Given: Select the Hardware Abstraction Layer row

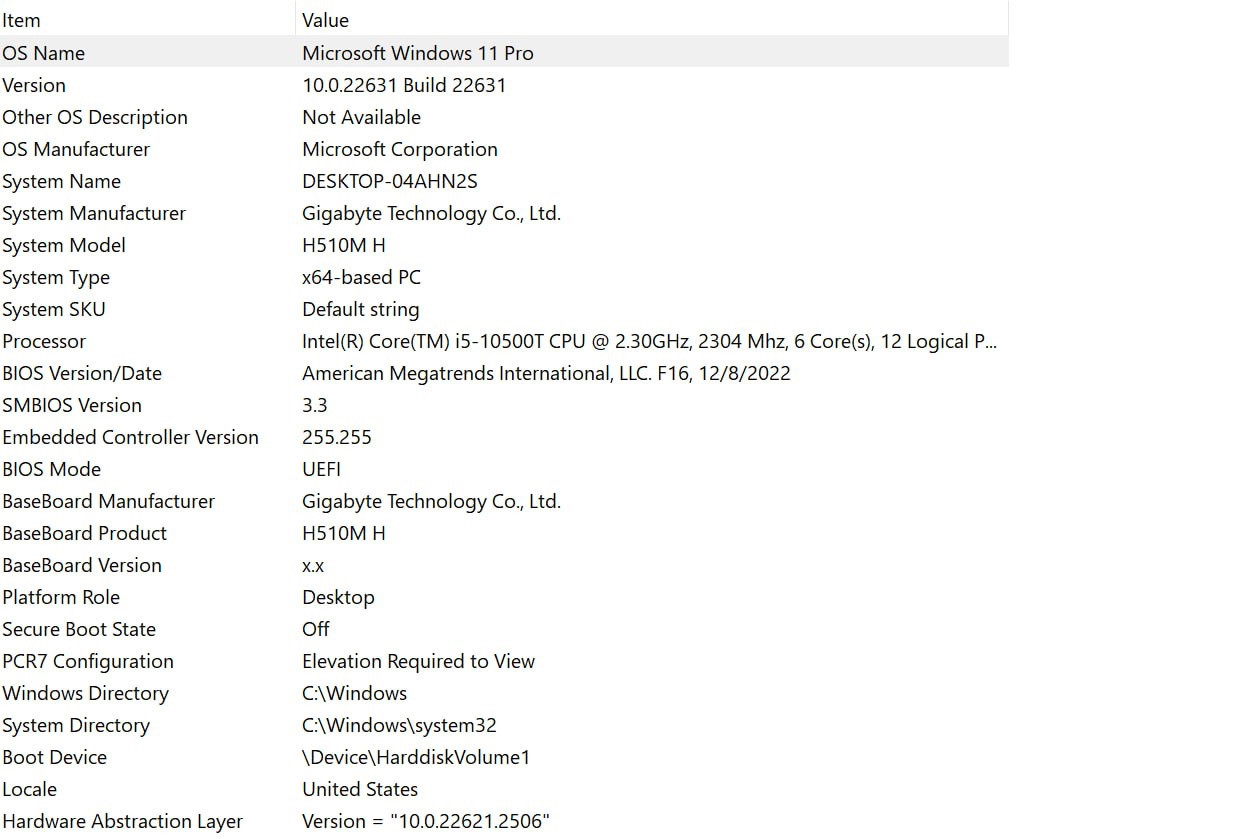Looking at the screenshot, I should [122, 821].
